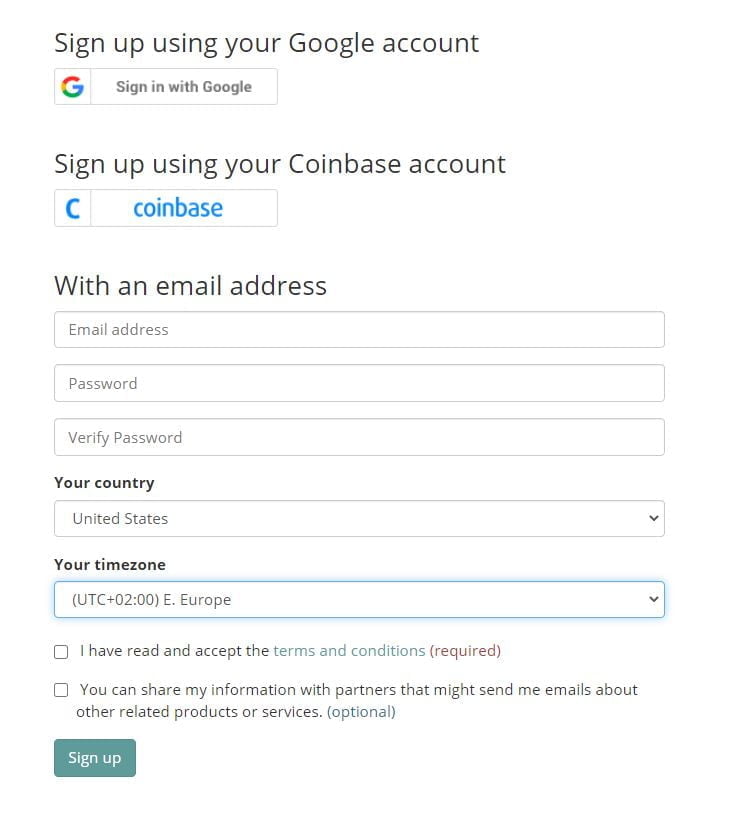Select the Verify Password field
The image size is (744, 822).
tap(359, 437)
